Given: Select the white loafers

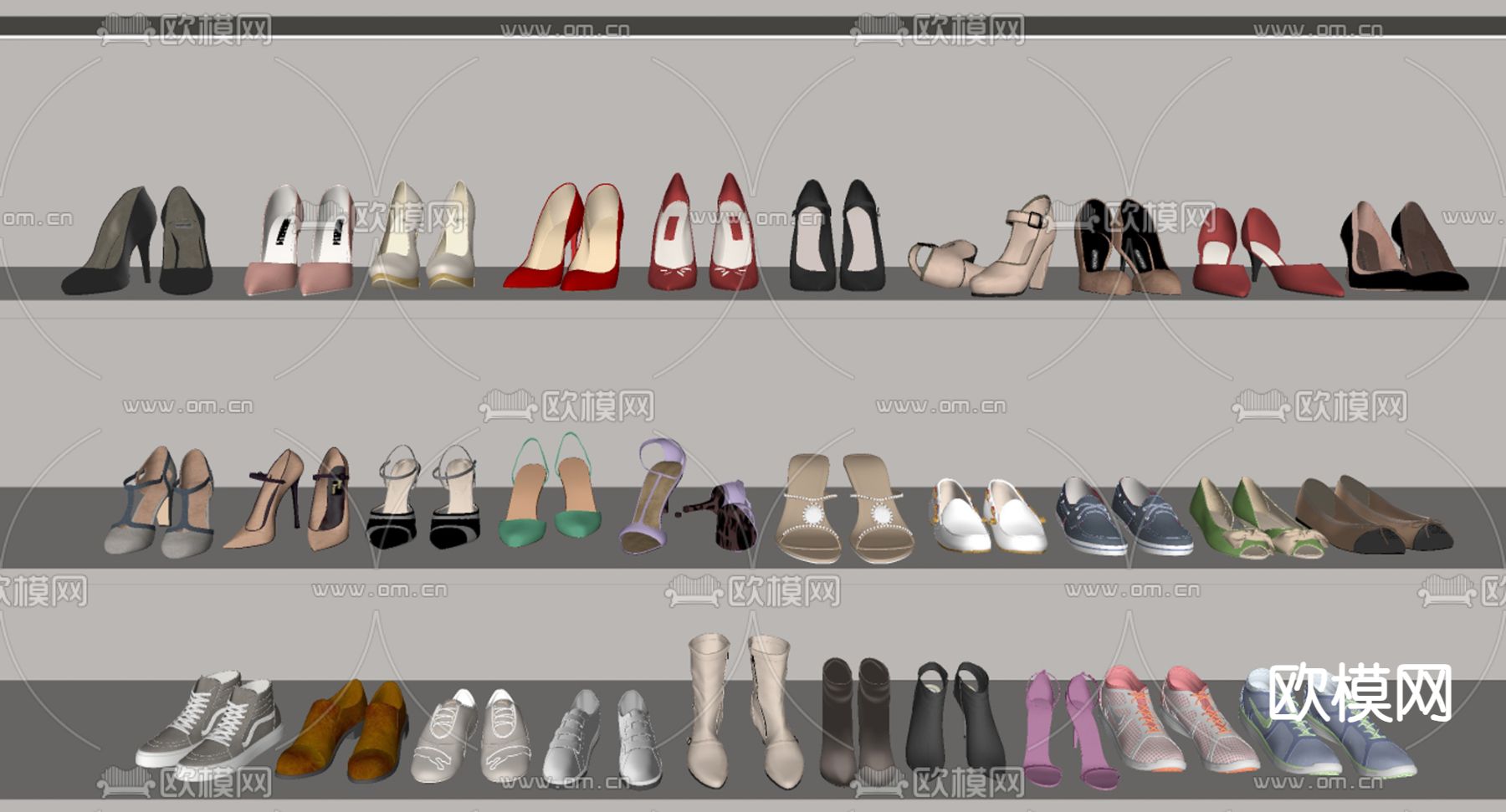Looking at the screenshot, I should pos(988,516).
